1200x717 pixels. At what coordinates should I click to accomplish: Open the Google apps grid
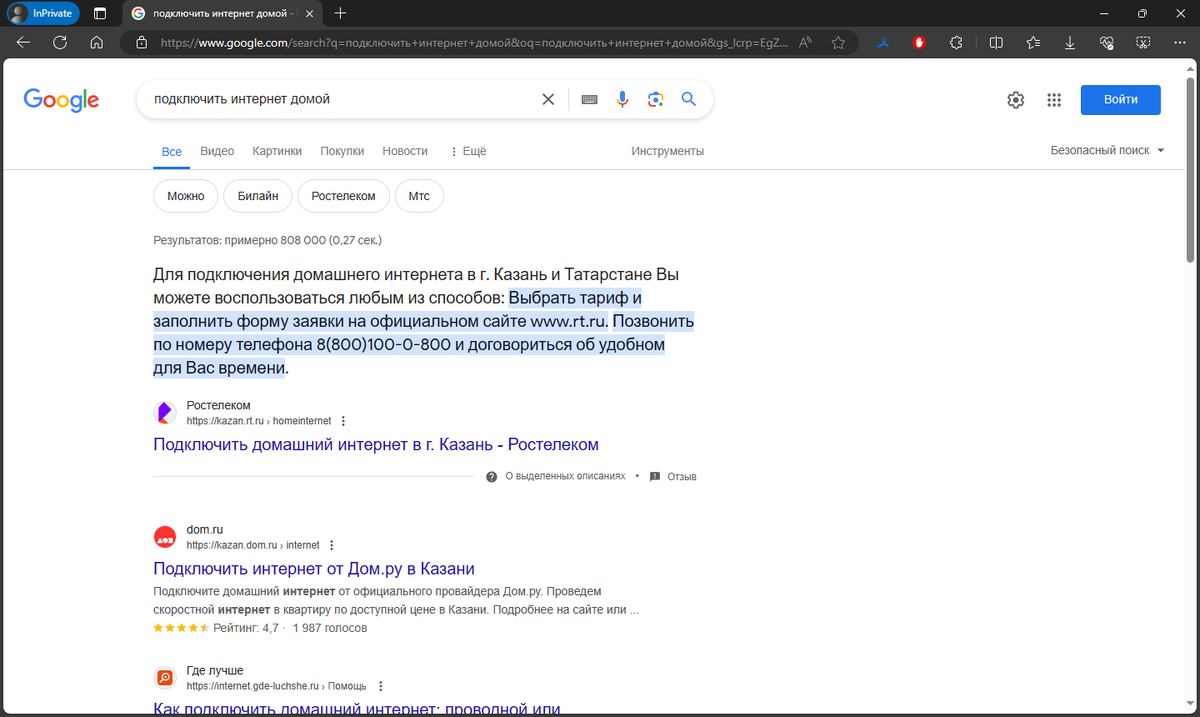1053,99
